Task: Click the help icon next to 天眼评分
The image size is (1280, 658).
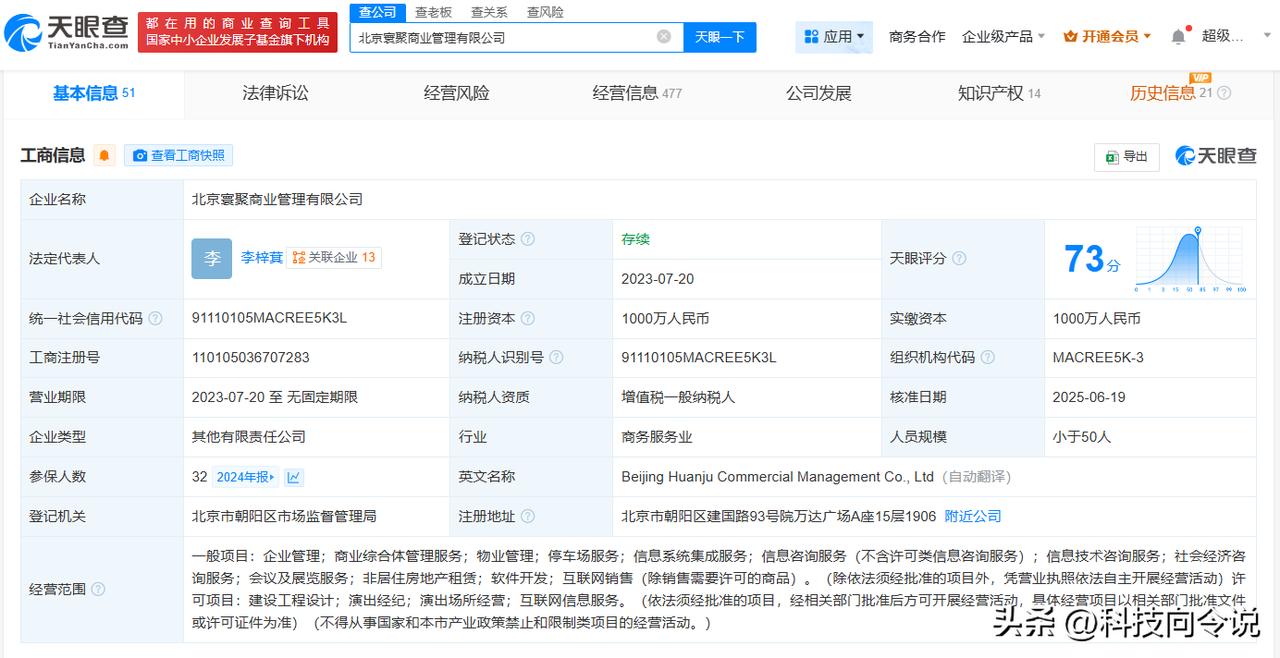Action: tap(959, 258)
